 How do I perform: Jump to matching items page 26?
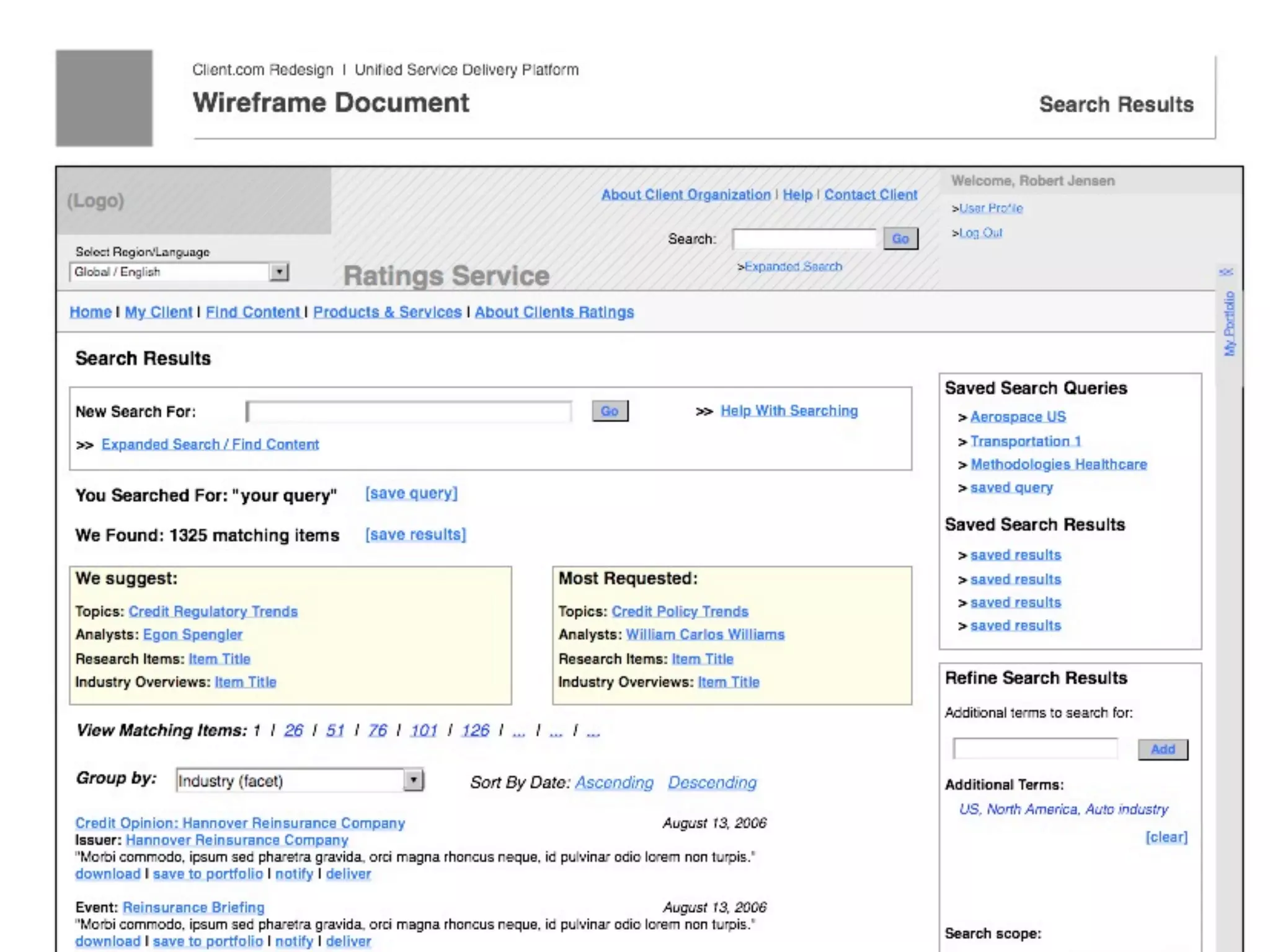pos(293,730)
